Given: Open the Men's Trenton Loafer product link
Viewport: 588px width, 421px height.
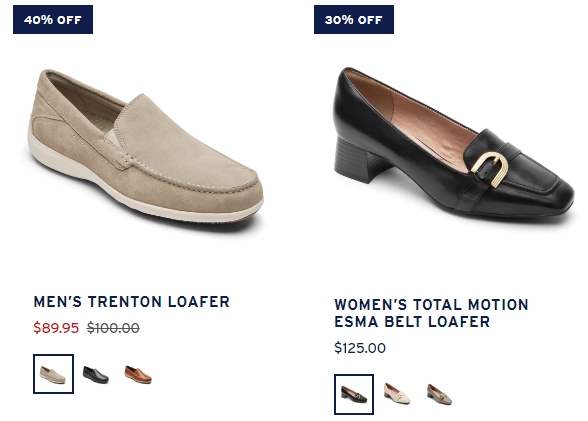Looking at the screenshot, I should click(x=132, y=302).
